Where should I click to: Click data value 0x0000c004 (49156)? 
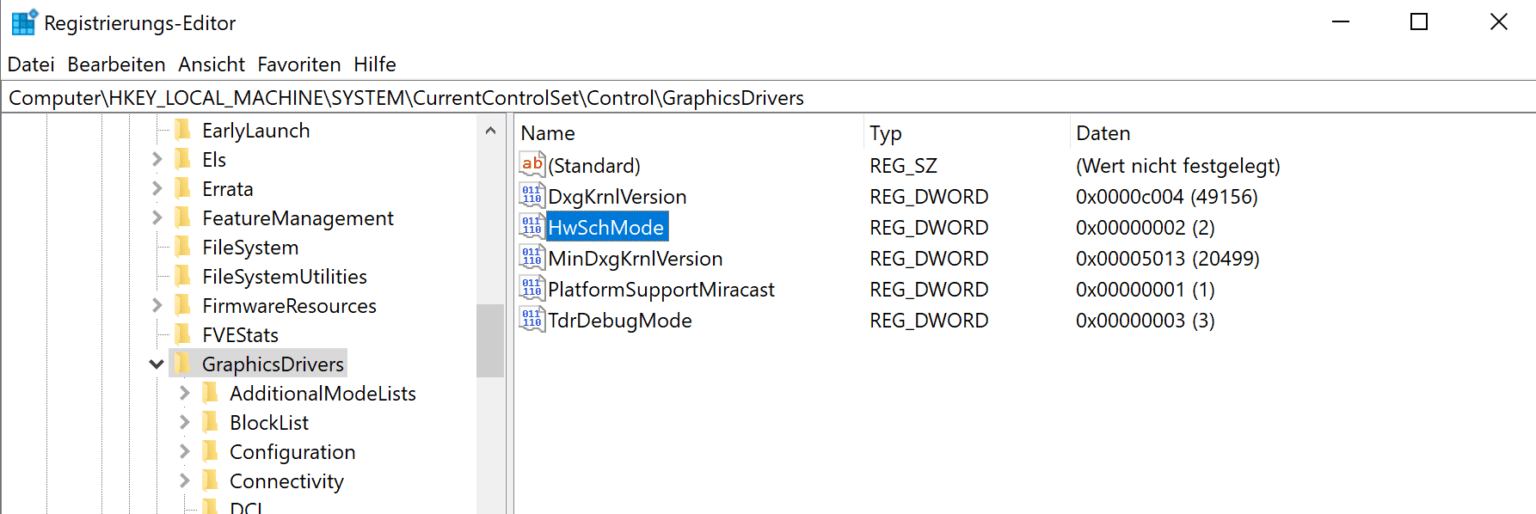click(1166, 196)
